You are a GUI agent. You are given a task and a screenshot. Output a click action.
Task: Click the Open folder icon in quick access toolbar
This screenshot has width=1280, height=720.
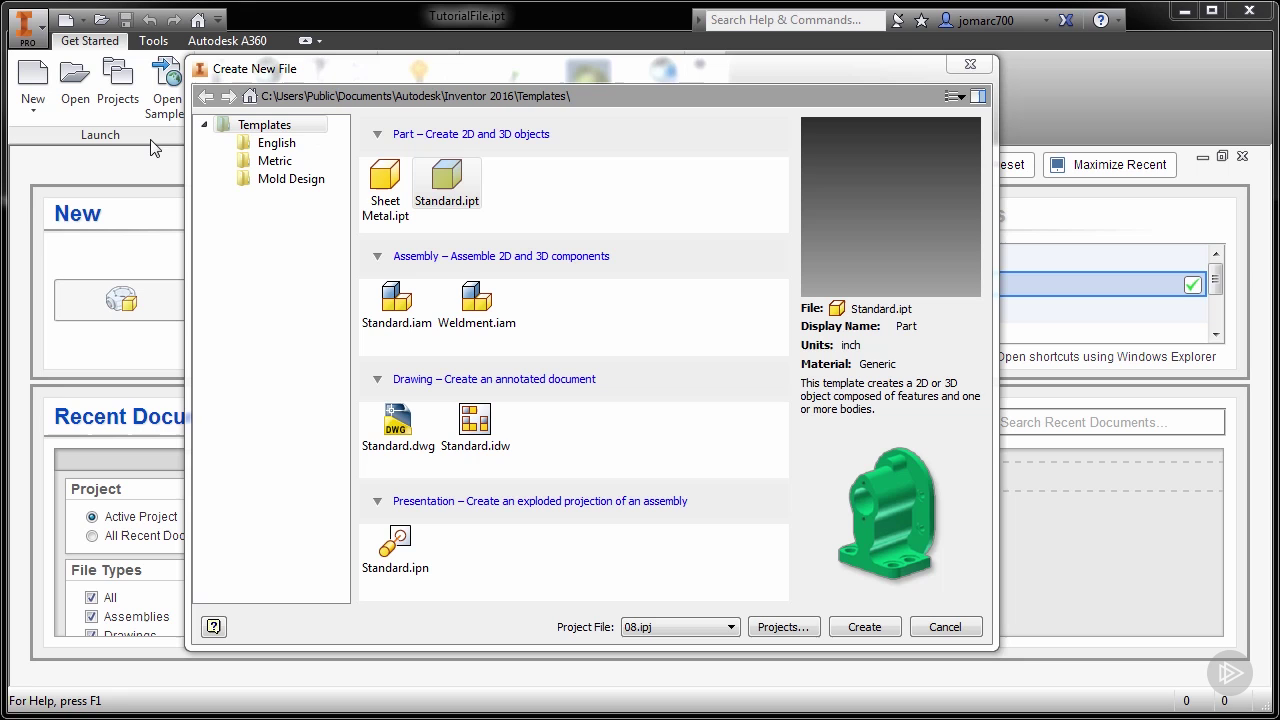click(x=102, y=20)
